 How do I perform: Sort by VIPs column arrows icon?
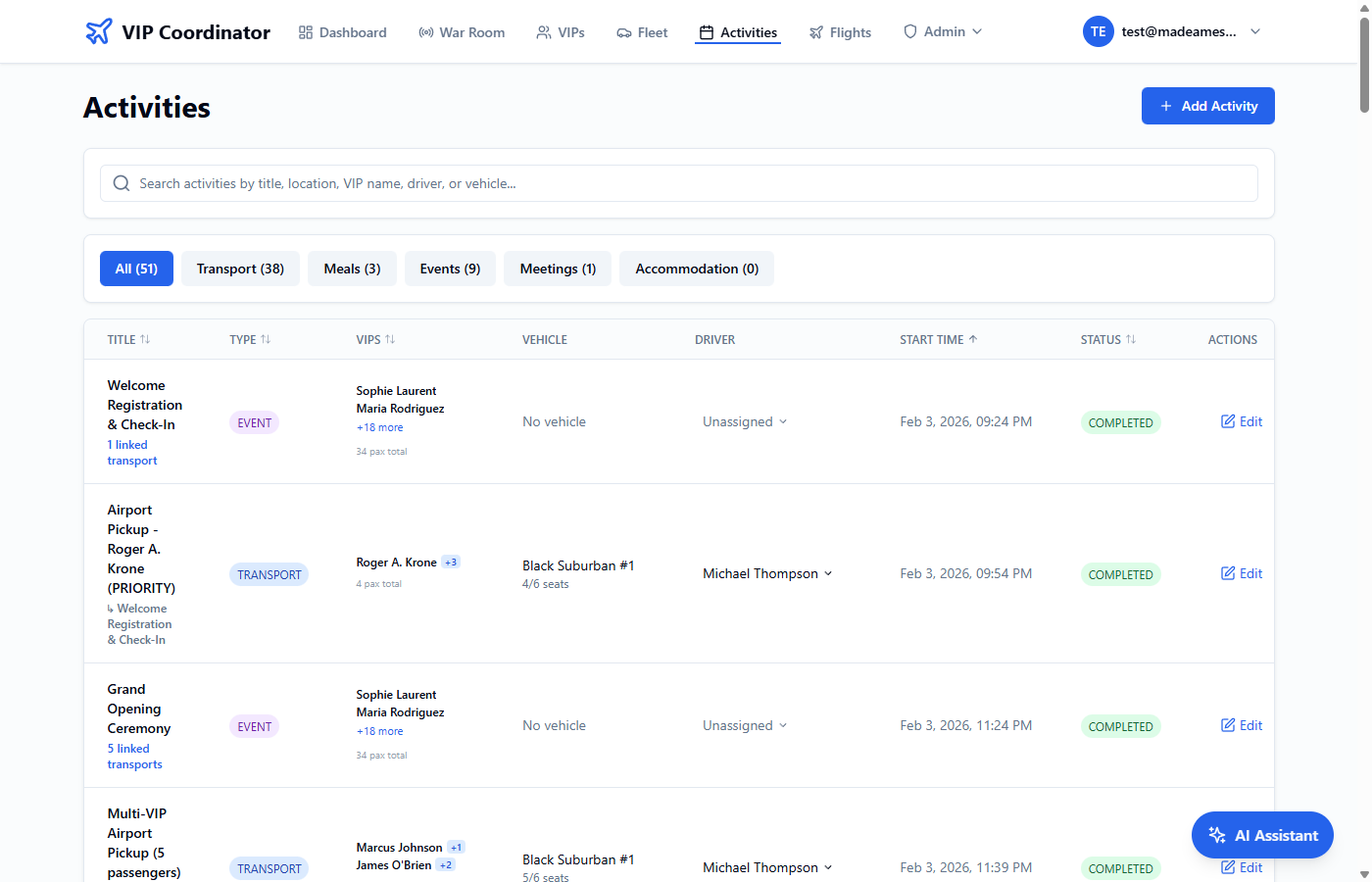pos(390,339)
